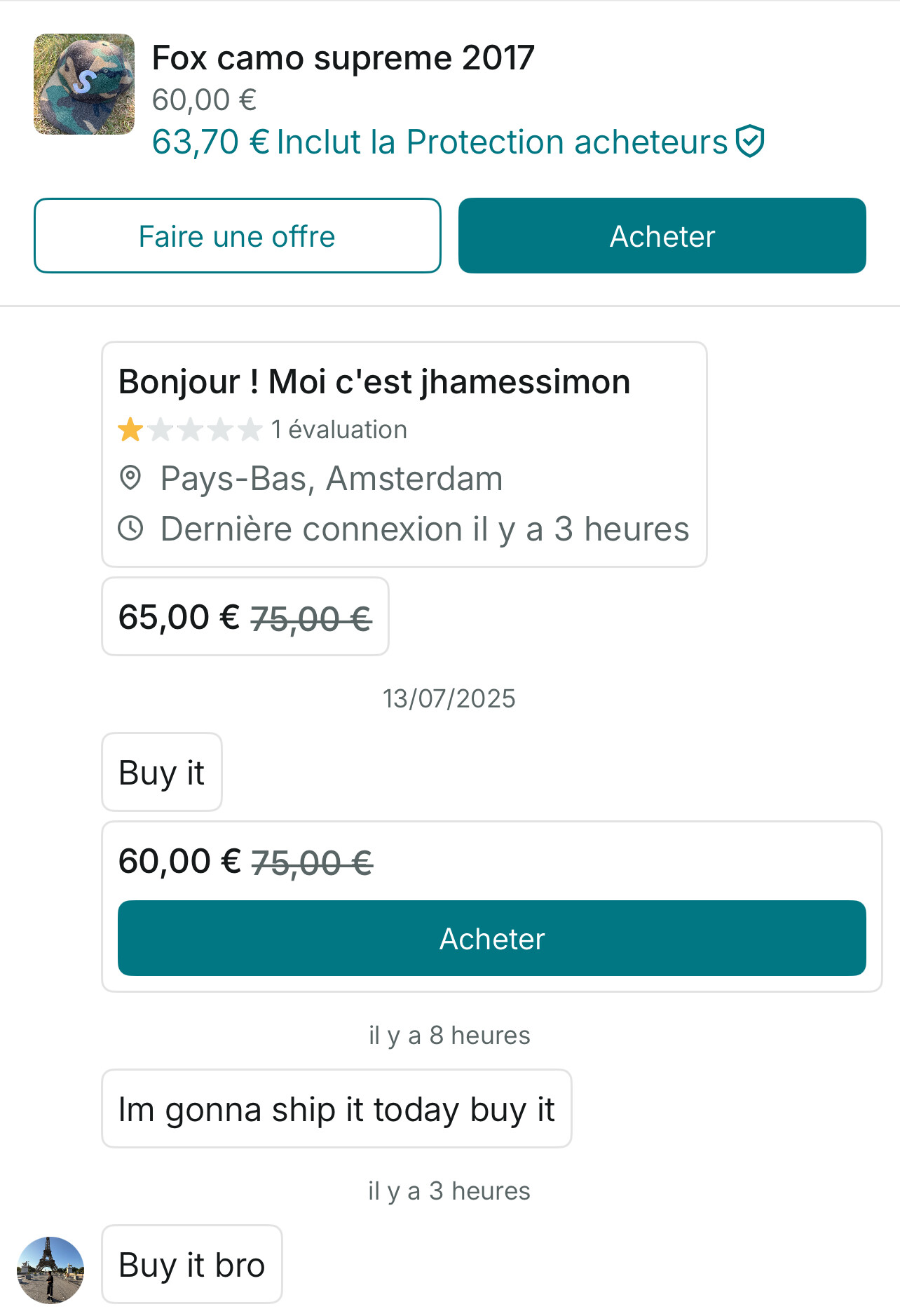The width and height of the screenshot is (900, 1316).
Task: Click the 1 évaluation review count
Action: tap(339, 430)
